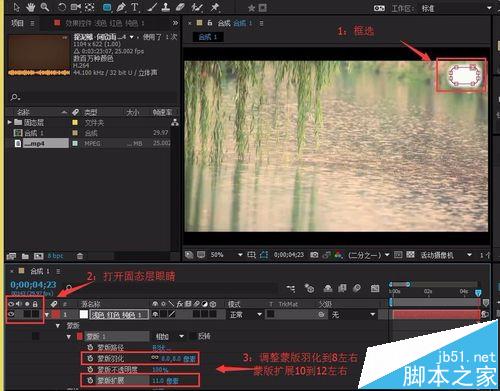Toggle constrain proportions link for mask feather

click(x=154, y=358)
